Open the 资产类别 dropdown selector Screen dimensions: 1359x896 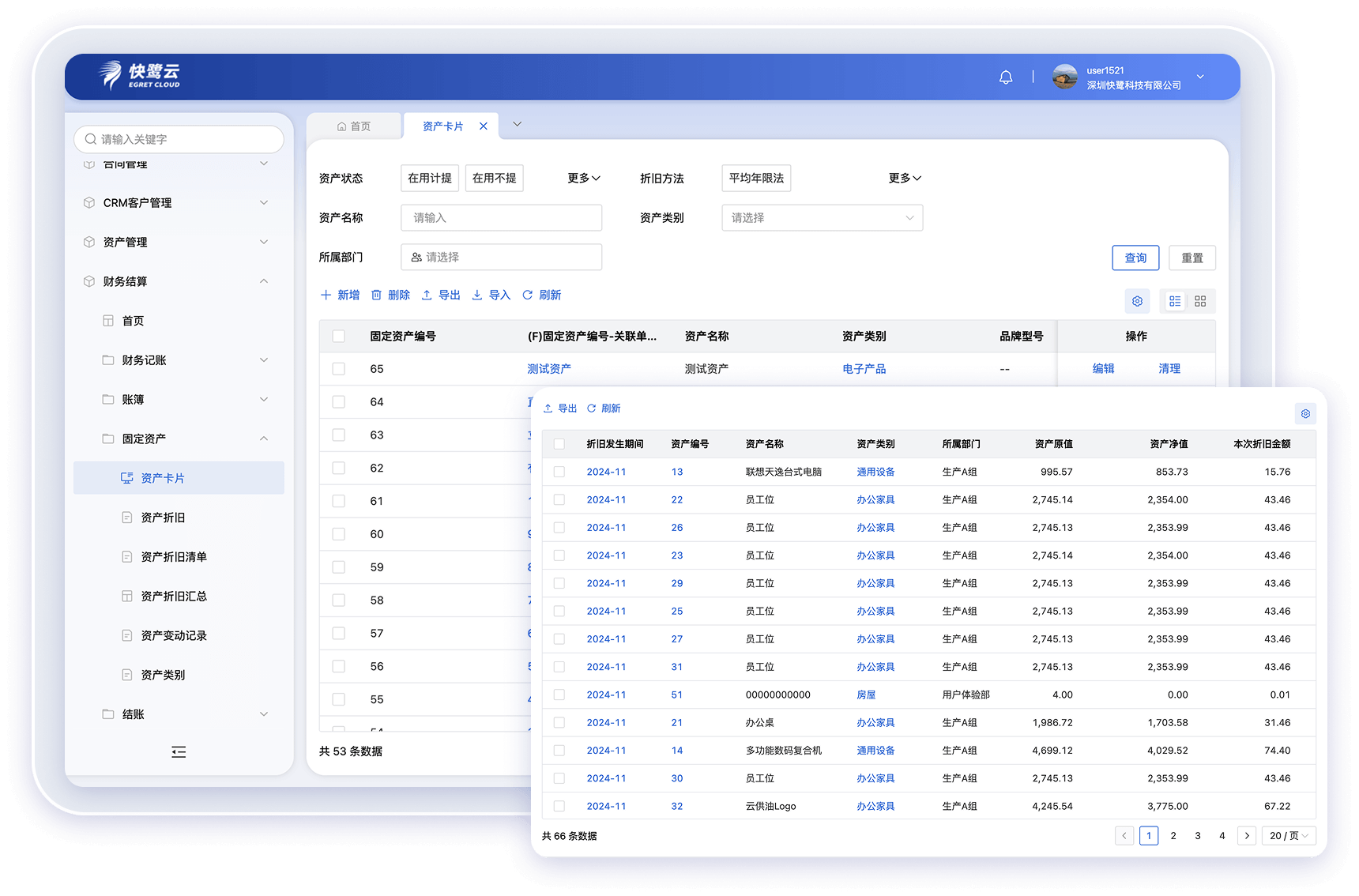[x=822, y=218]
